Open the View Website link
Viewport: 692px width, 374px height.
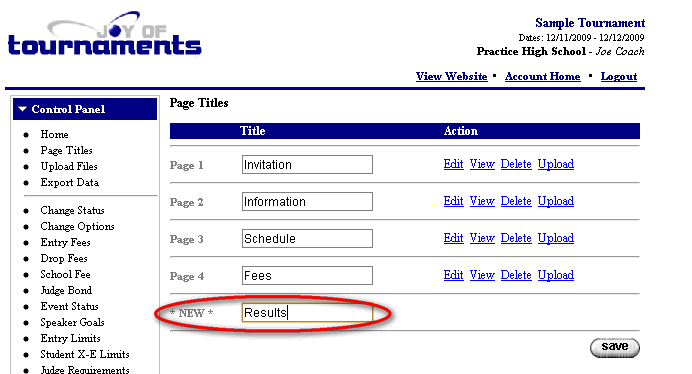click(x=451, y=76)
